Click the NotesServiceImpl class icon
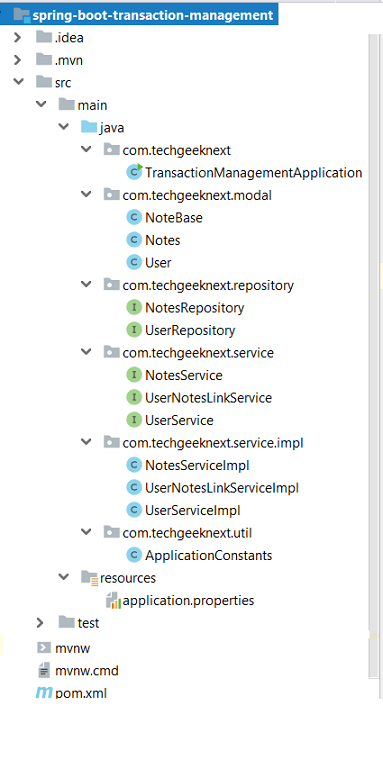The image size is (383, 769). pos(134,465)
